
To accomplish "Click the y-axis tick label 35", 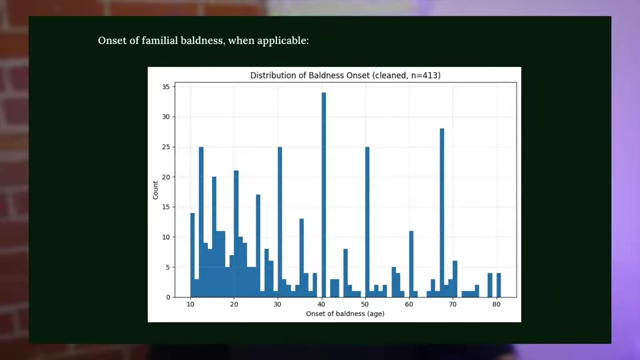I will click(x=166, y=87).
